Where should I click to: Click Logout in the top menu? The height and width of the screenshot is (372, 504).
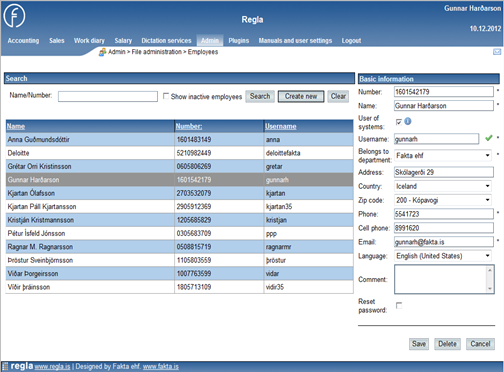click(351, 41)
